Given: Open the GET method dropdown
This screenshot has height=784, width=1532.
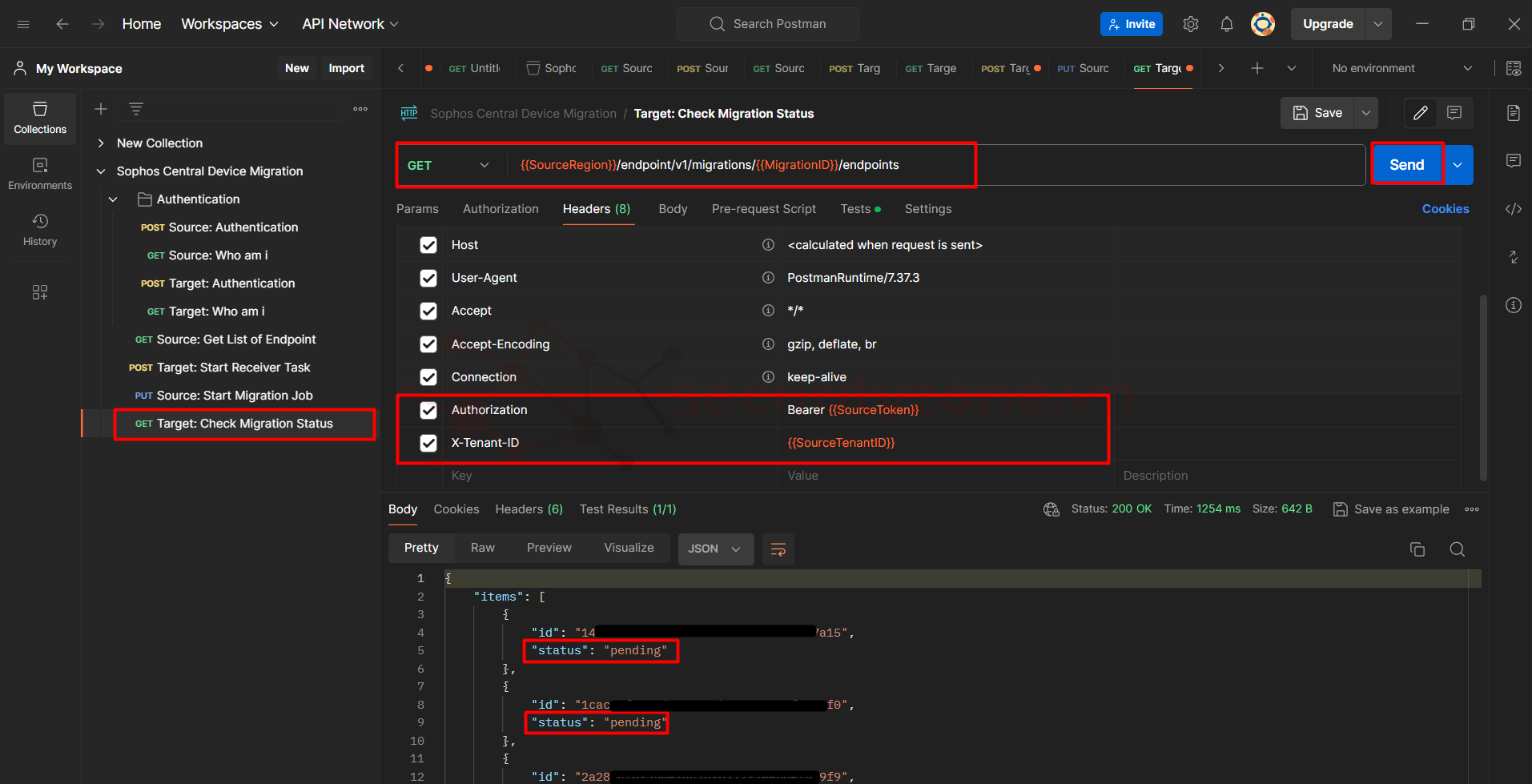Looking at the screenshot, I should tap(448, 165).
